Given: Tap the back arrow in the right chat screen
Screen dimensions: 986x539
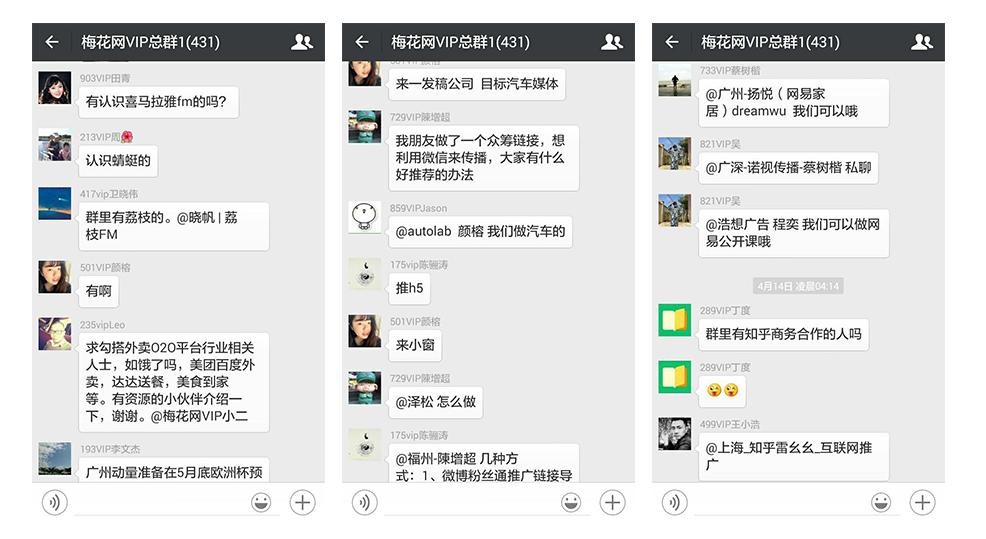Looking at the screenshot, I should click(672, 42).
